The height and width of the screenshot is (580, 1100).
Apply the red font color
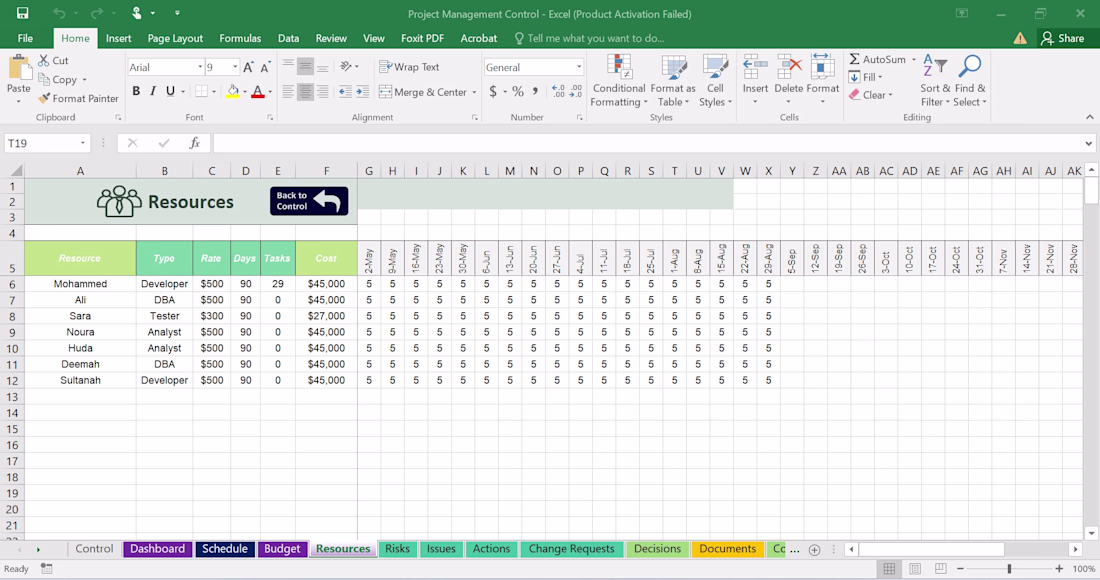click(257, 91)
